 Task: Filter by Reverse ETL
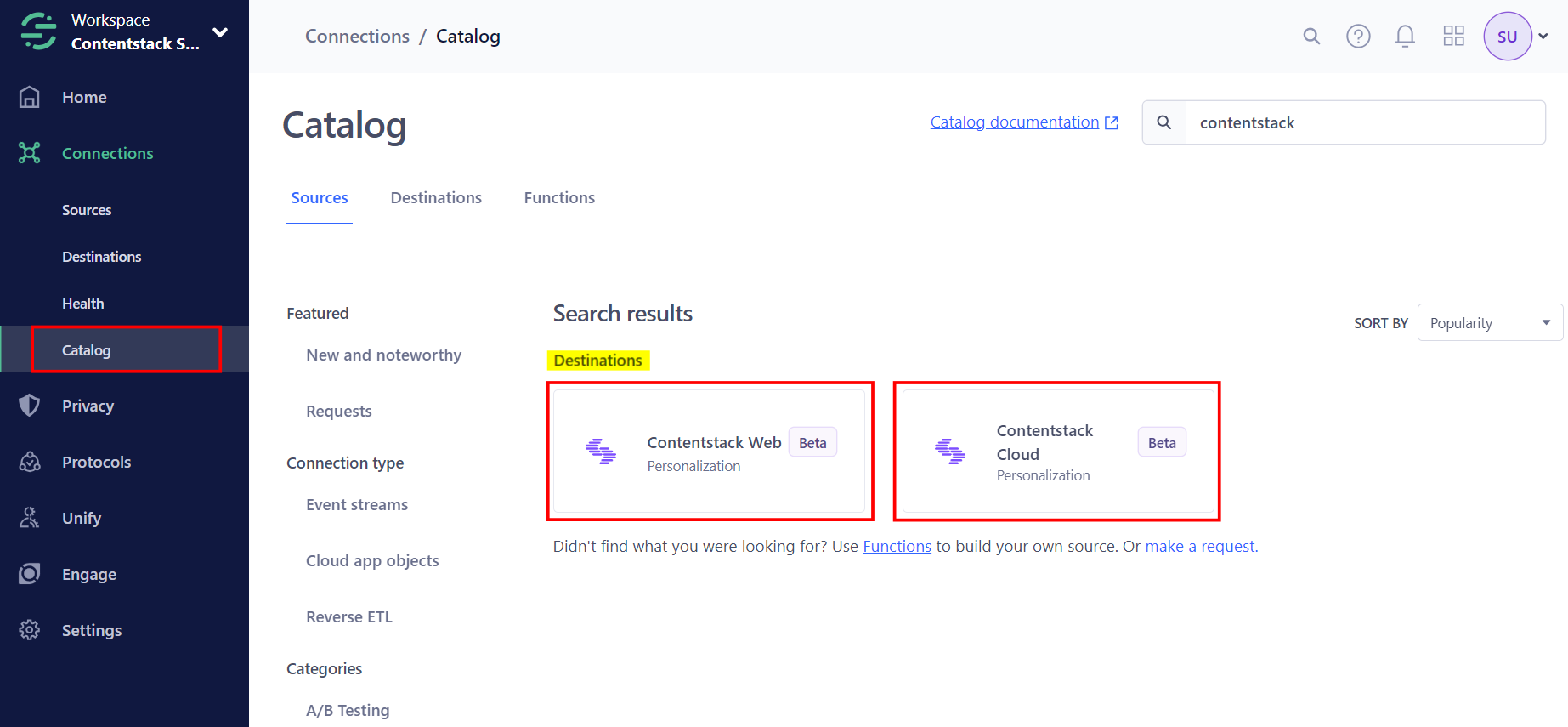[x=349, y=617]
